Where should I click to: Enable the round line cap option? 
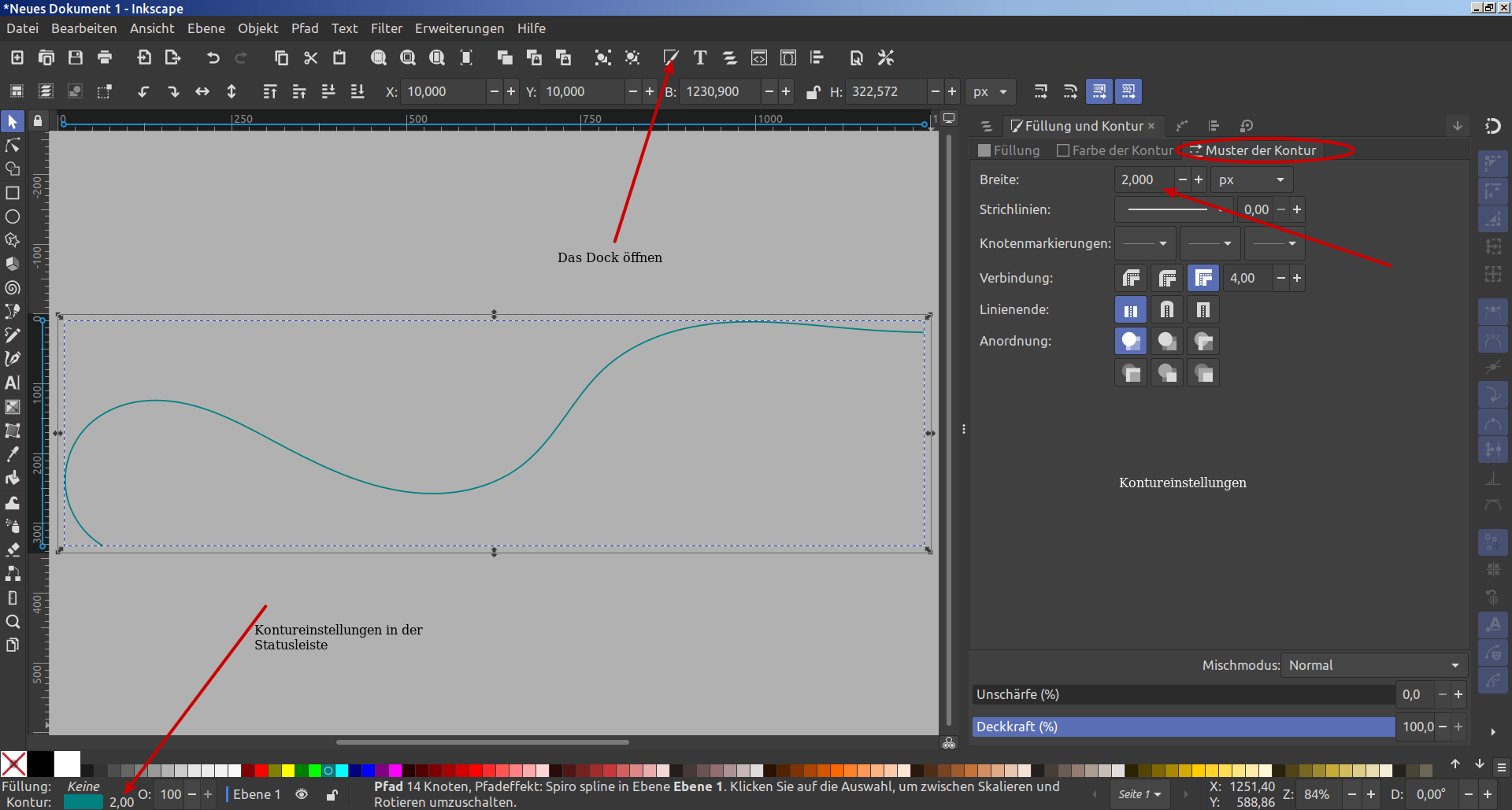1167,310
